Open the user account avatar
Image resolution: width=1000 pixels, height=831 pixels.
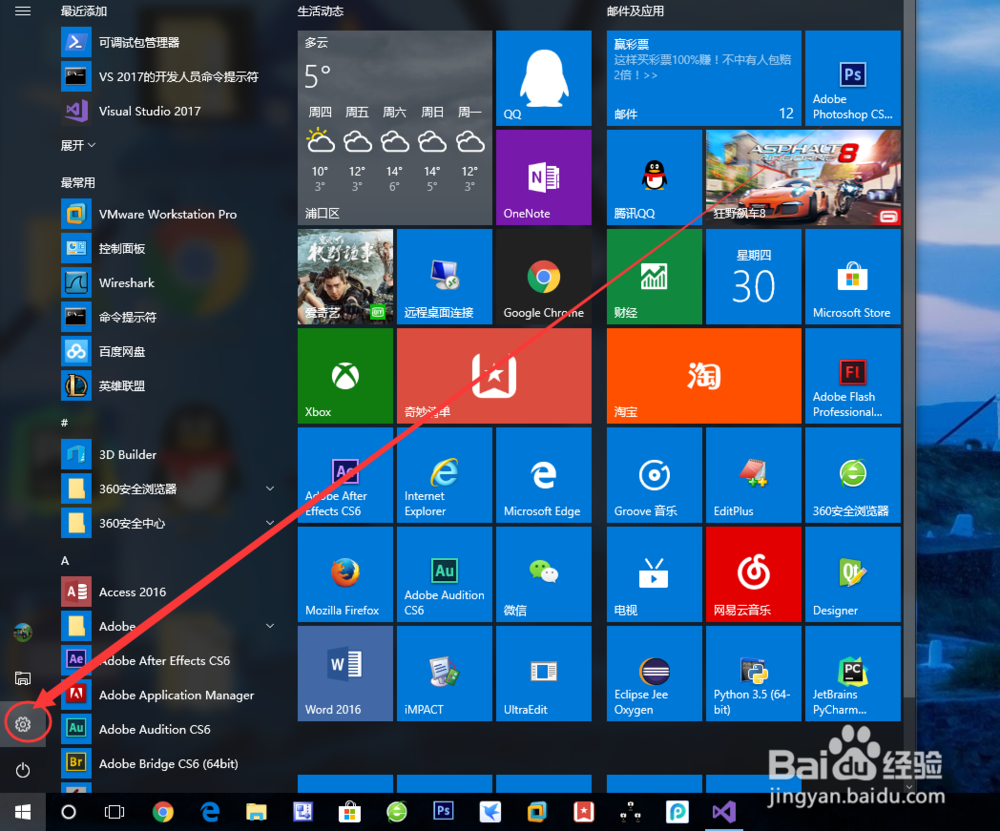coord(23,632)
